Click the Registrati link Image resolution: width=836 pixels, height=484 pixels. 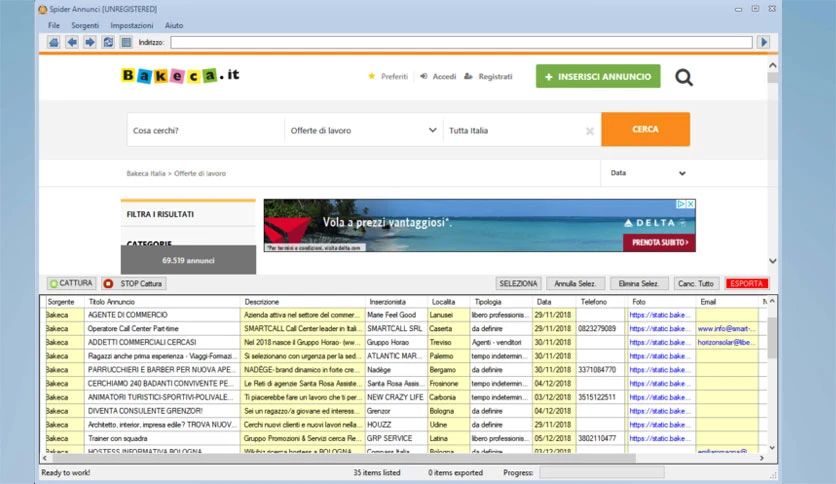(488, 76)
